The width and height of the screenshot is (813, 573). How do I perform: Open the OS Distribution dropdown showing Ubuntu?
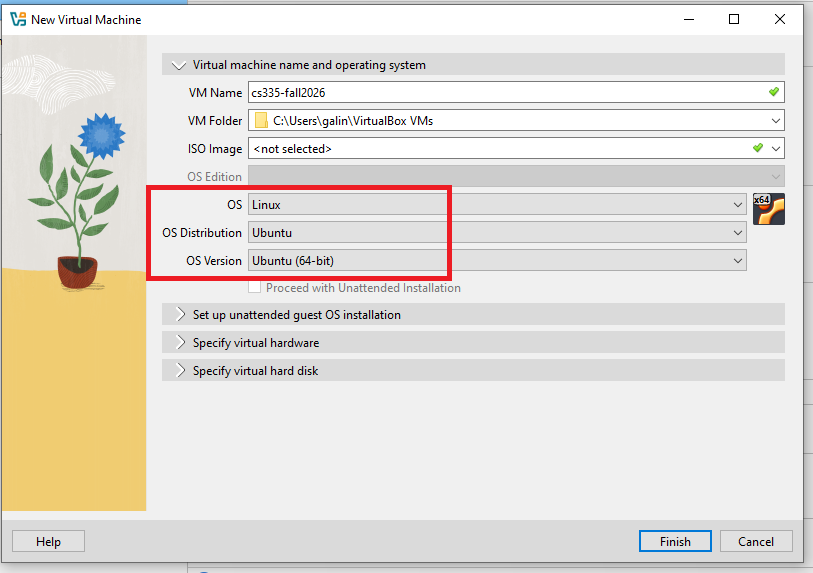[x=497, y=233]
